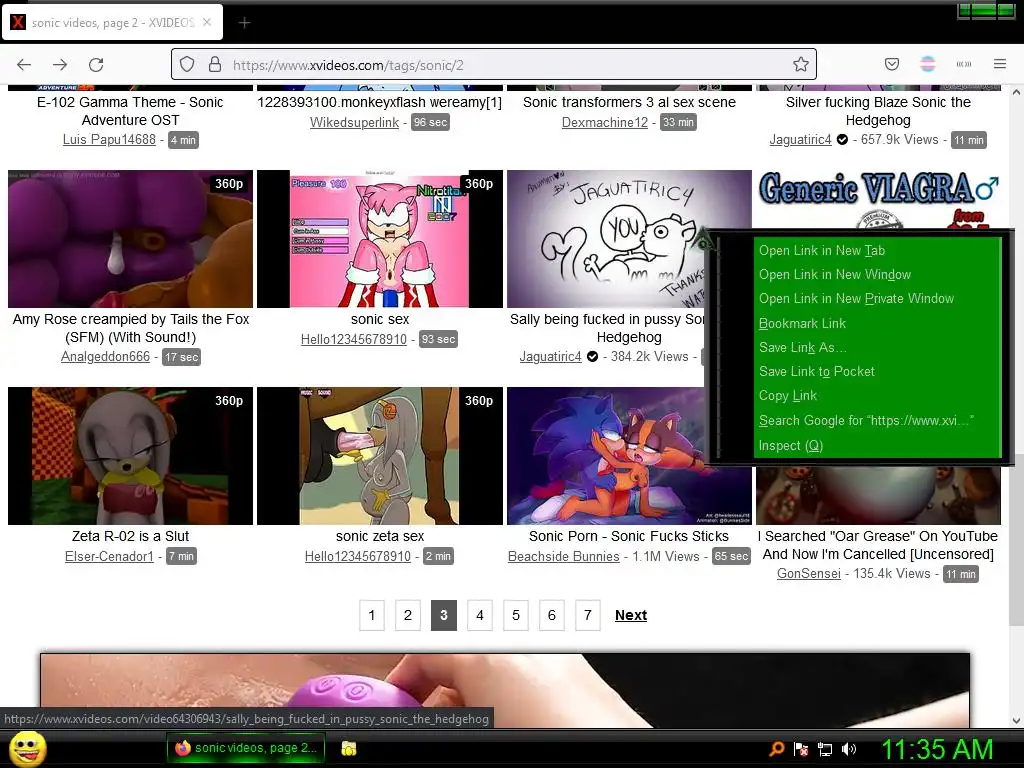Select Bookmark Link from context menu
This screenshot has width=1024, height=768.
[802, 323]
